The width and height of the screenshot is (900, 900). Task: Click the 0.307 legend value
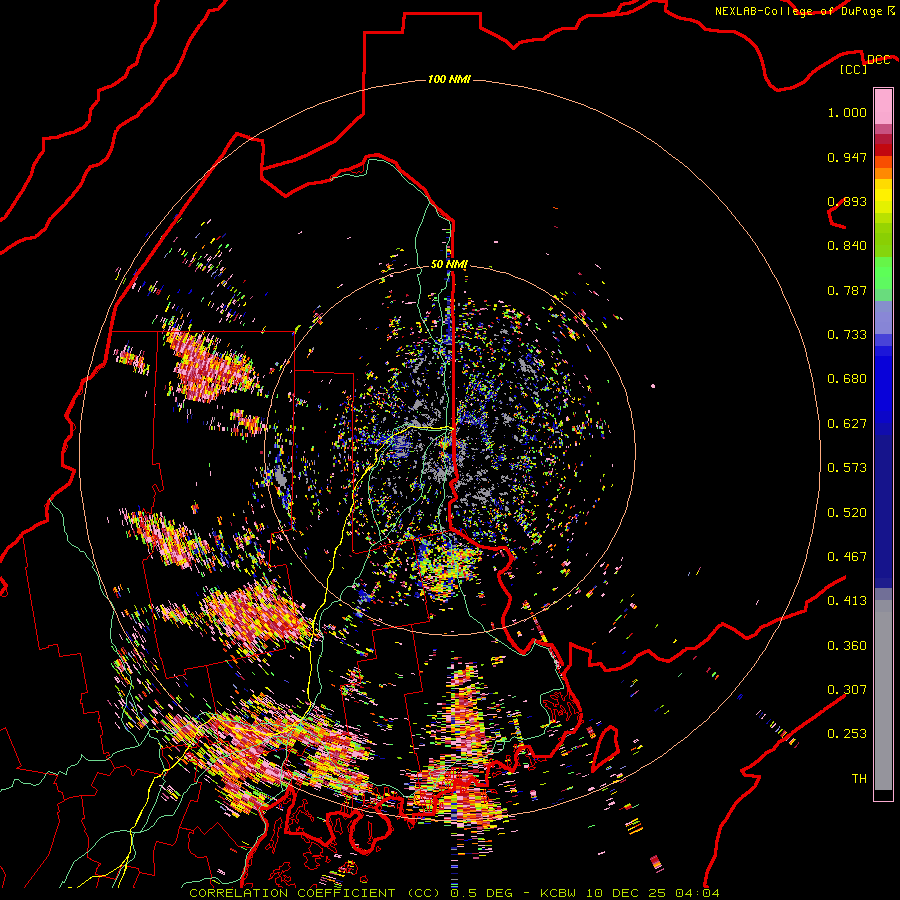[847, 690]
